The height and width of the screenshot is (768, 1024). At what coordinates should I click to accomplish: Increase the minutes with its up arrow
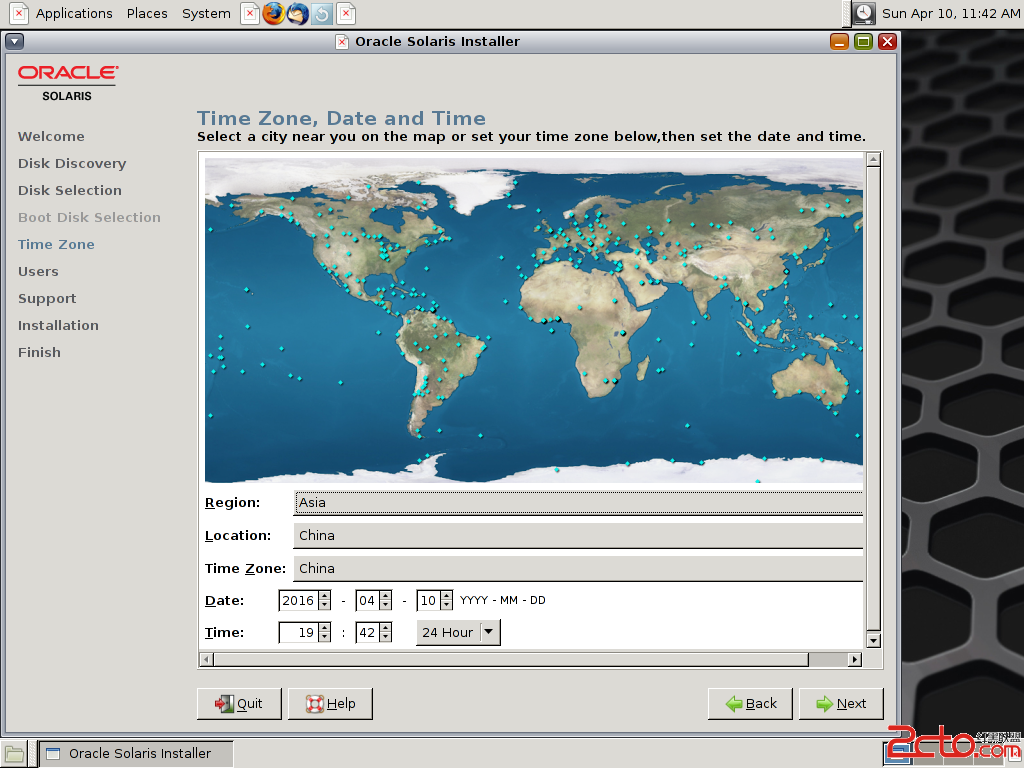point(385,628)
